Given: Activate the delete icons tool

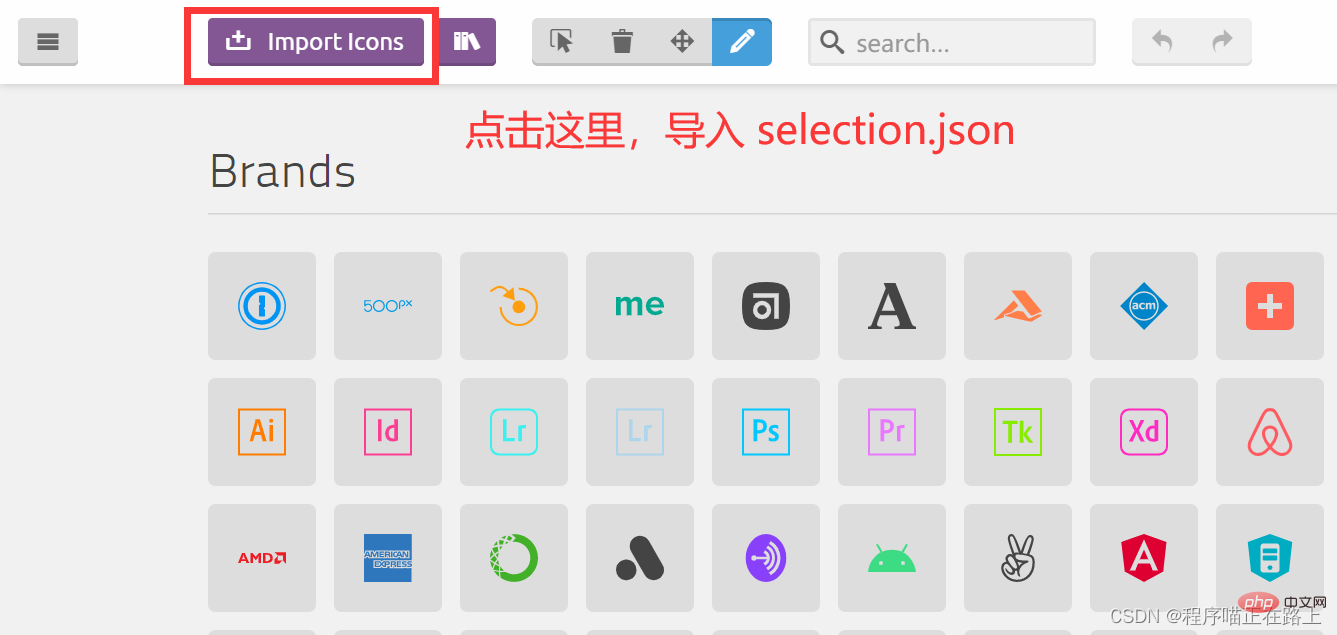Looking at the screenshot, I should pyautogui.click(x=621, y=42).
